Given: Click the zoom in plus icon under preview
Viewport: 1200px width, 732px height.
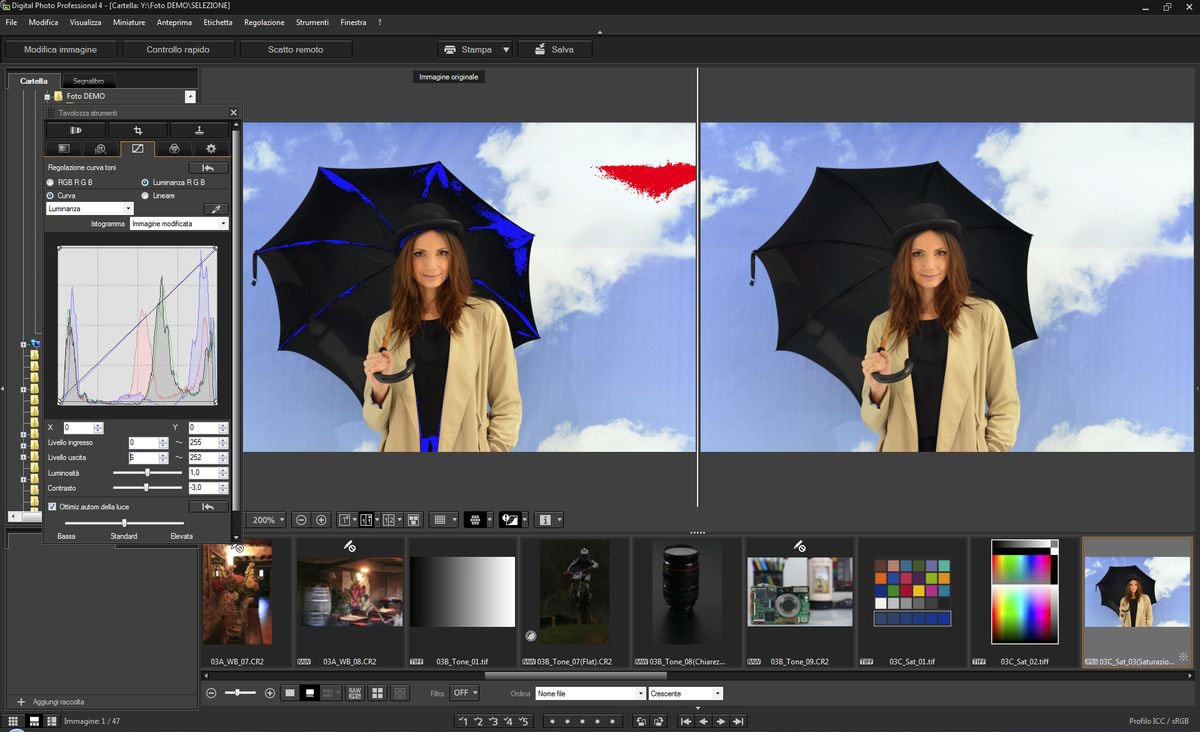Looking at the screenshot, I should coord(321,520).
